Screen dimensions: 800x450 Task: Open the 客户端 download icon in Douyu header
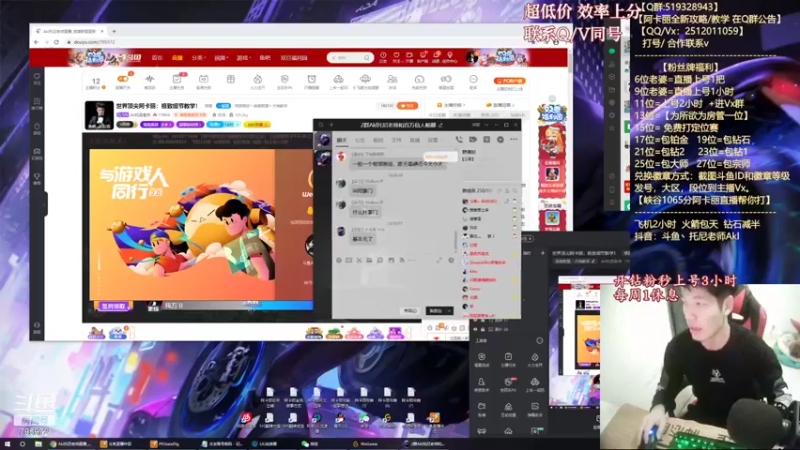pyautogui.click(x=422, y=56)
